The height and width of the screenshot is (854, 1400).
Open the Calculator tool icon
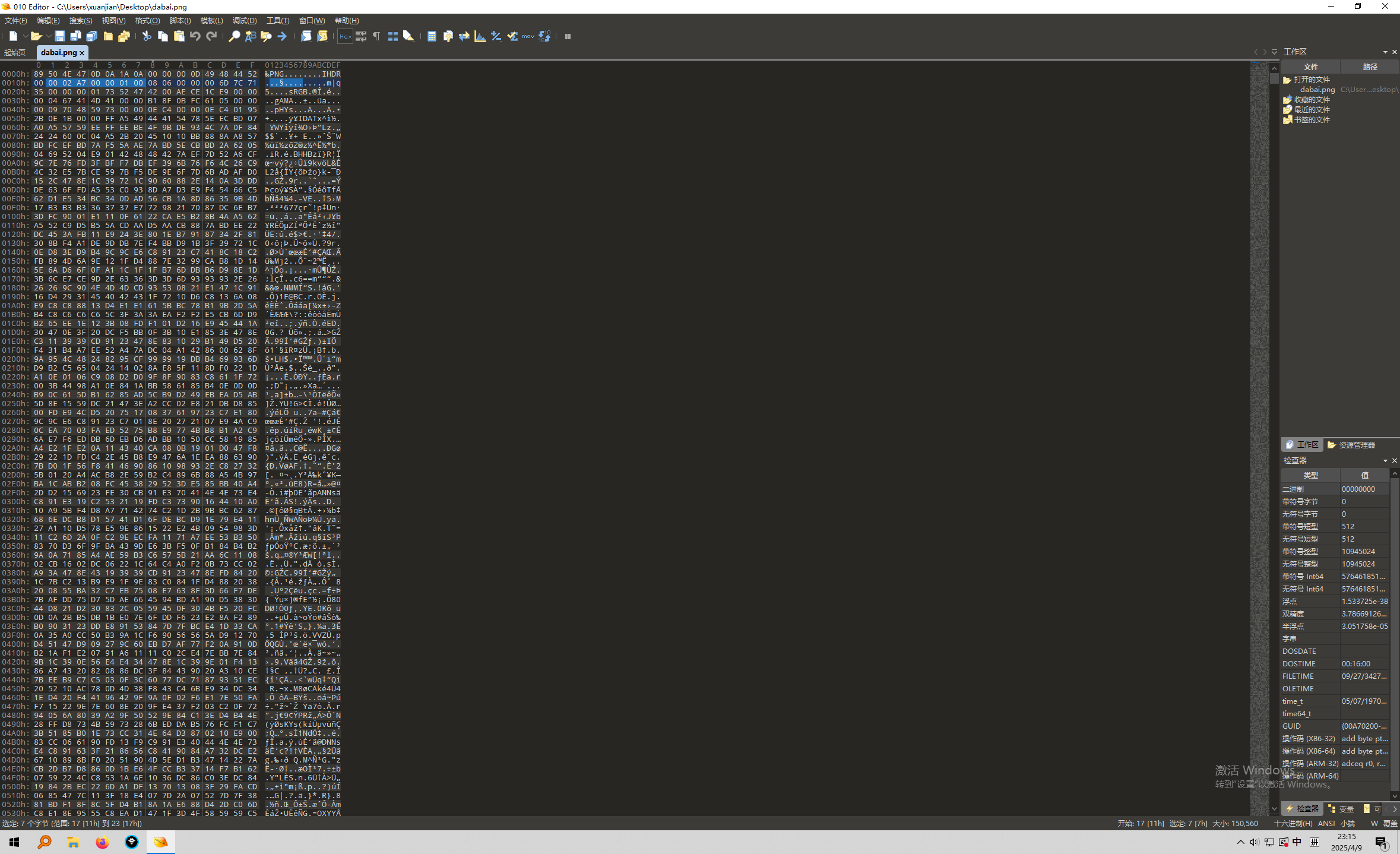pos(432,37)
